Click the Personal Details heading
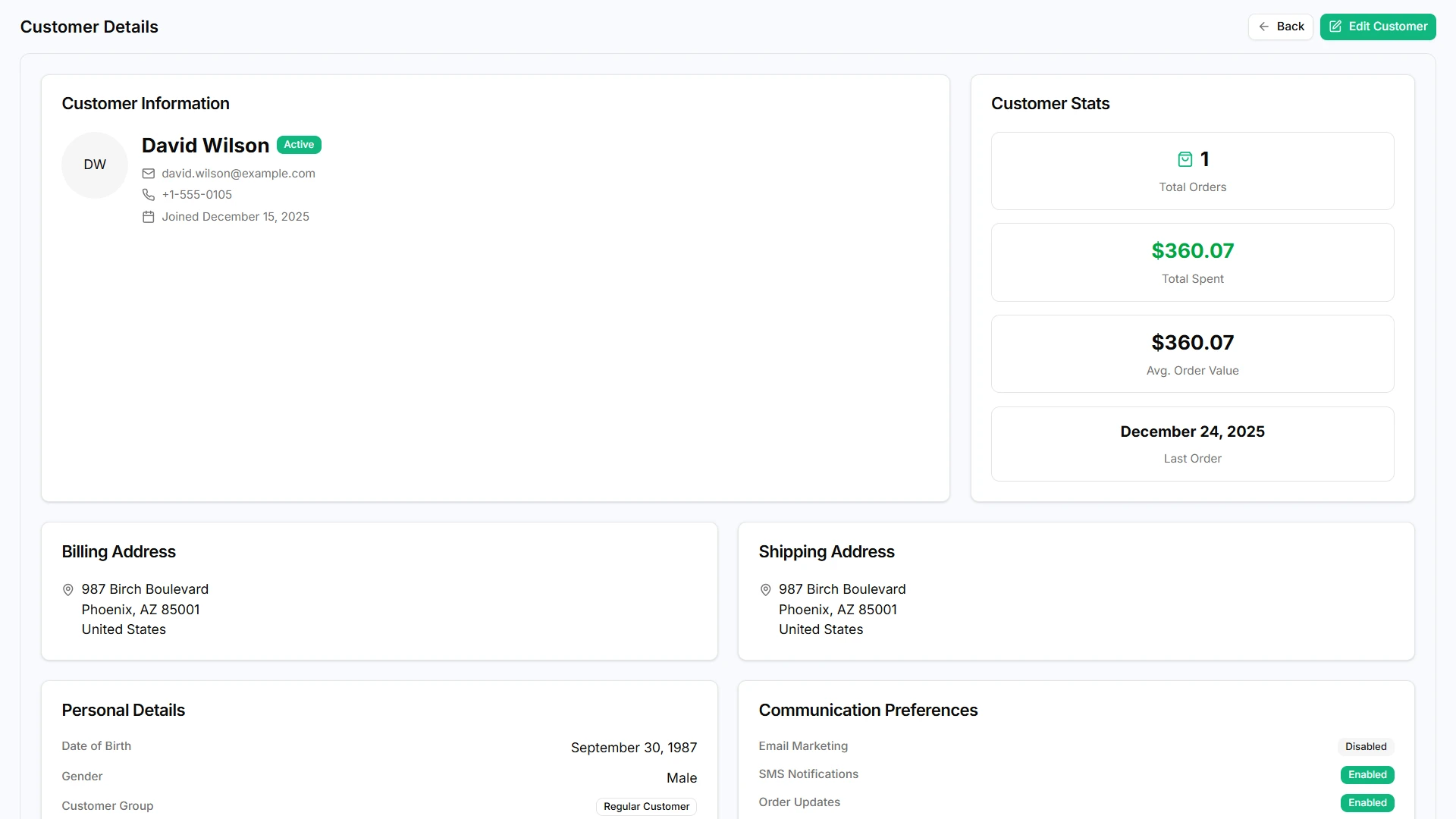The image size is (1456, 819). click(124, 711)
